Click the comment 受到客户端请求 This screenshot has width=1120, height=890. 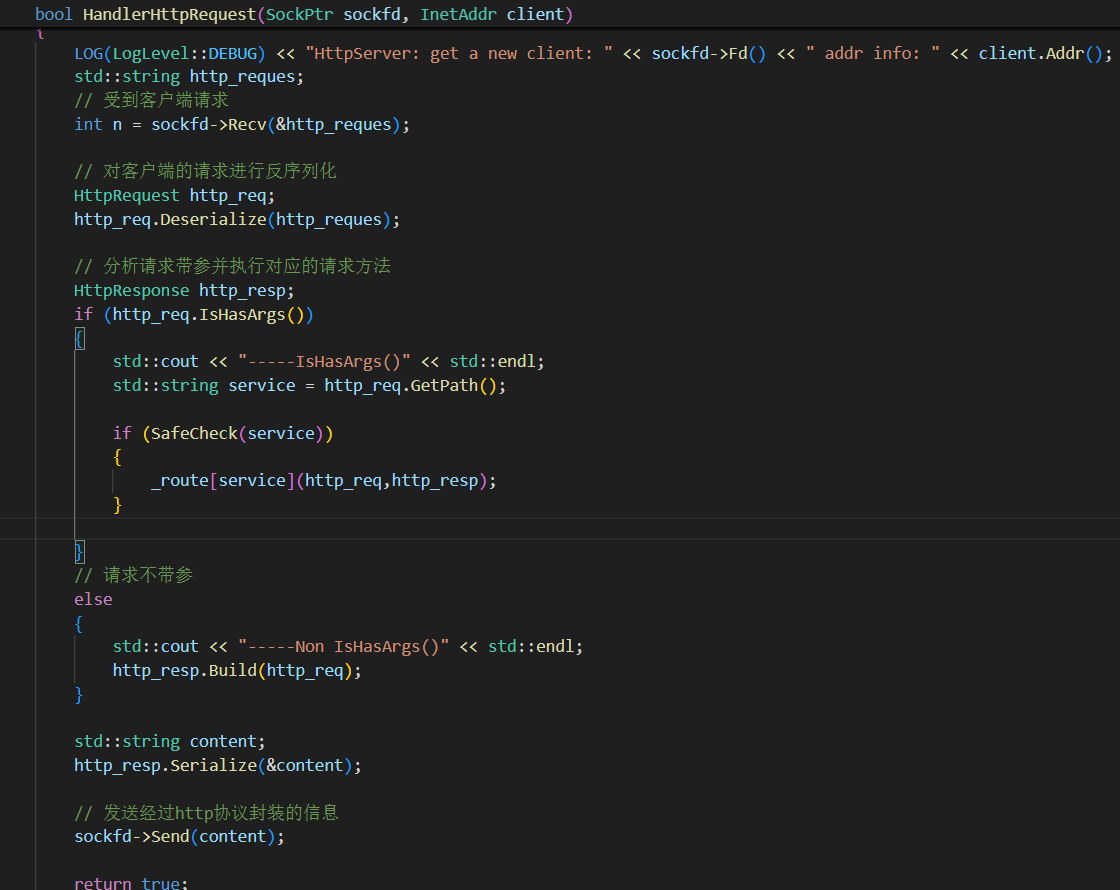pos(151,100)
